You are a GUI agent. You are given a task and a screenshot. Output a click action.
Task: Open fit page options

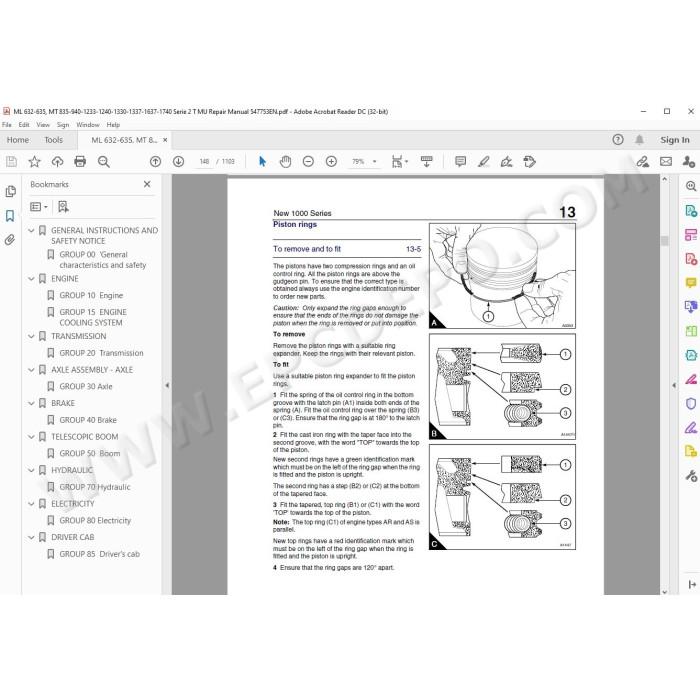click(x=400, y=162)
